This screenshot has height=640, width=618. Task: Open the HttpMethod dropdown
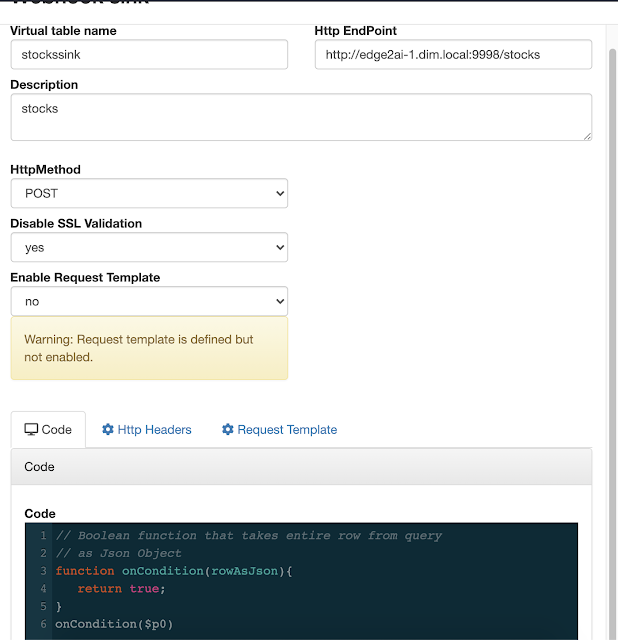[x=149, y=194]
